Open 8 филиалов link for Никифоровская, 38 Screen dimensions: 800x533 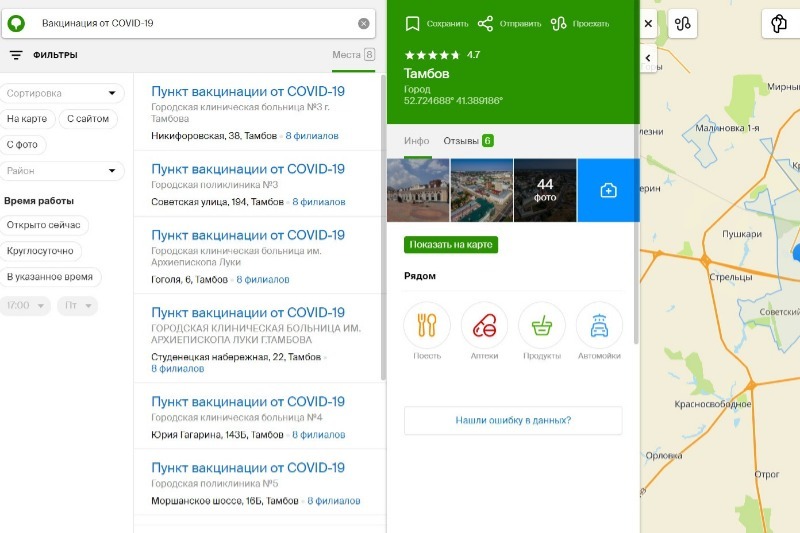(312, 136)
